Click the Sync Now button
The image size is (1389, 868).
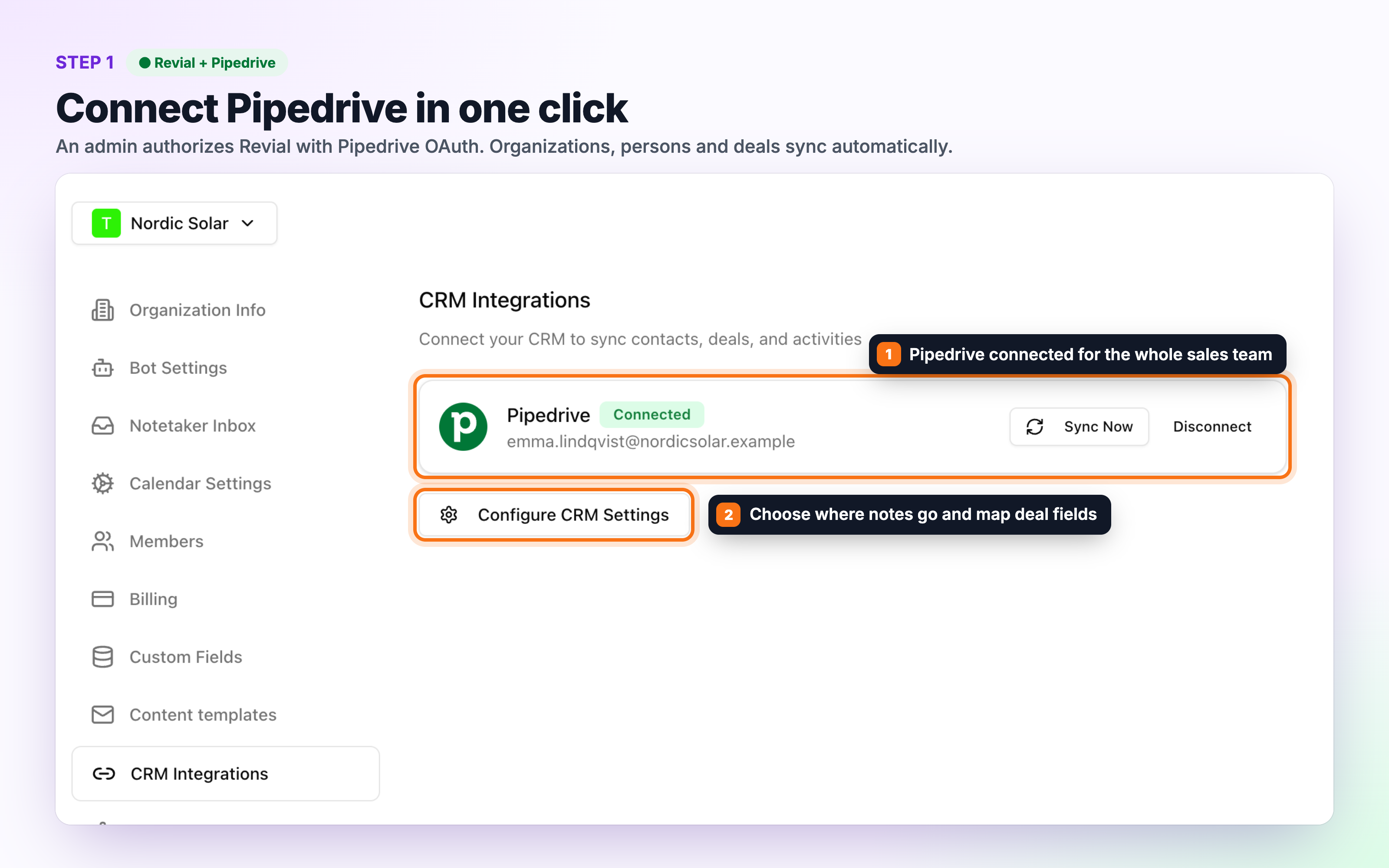(1079, 427)
